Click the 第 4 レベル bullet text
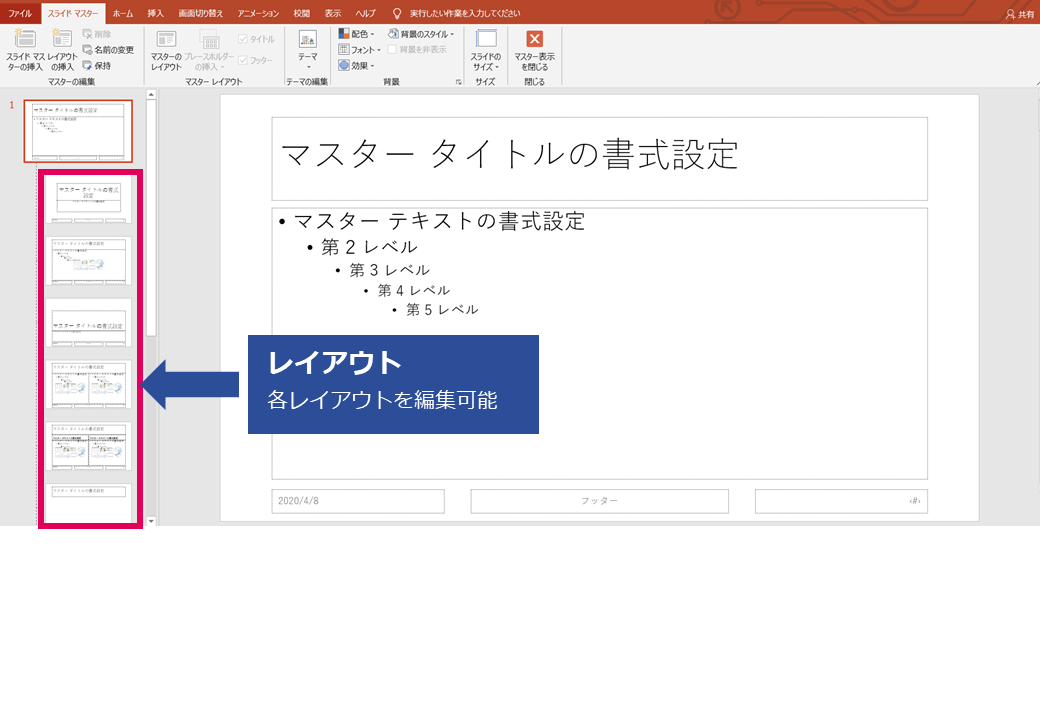The width and height of the screenshot is (1040, 720). point(414,290)
